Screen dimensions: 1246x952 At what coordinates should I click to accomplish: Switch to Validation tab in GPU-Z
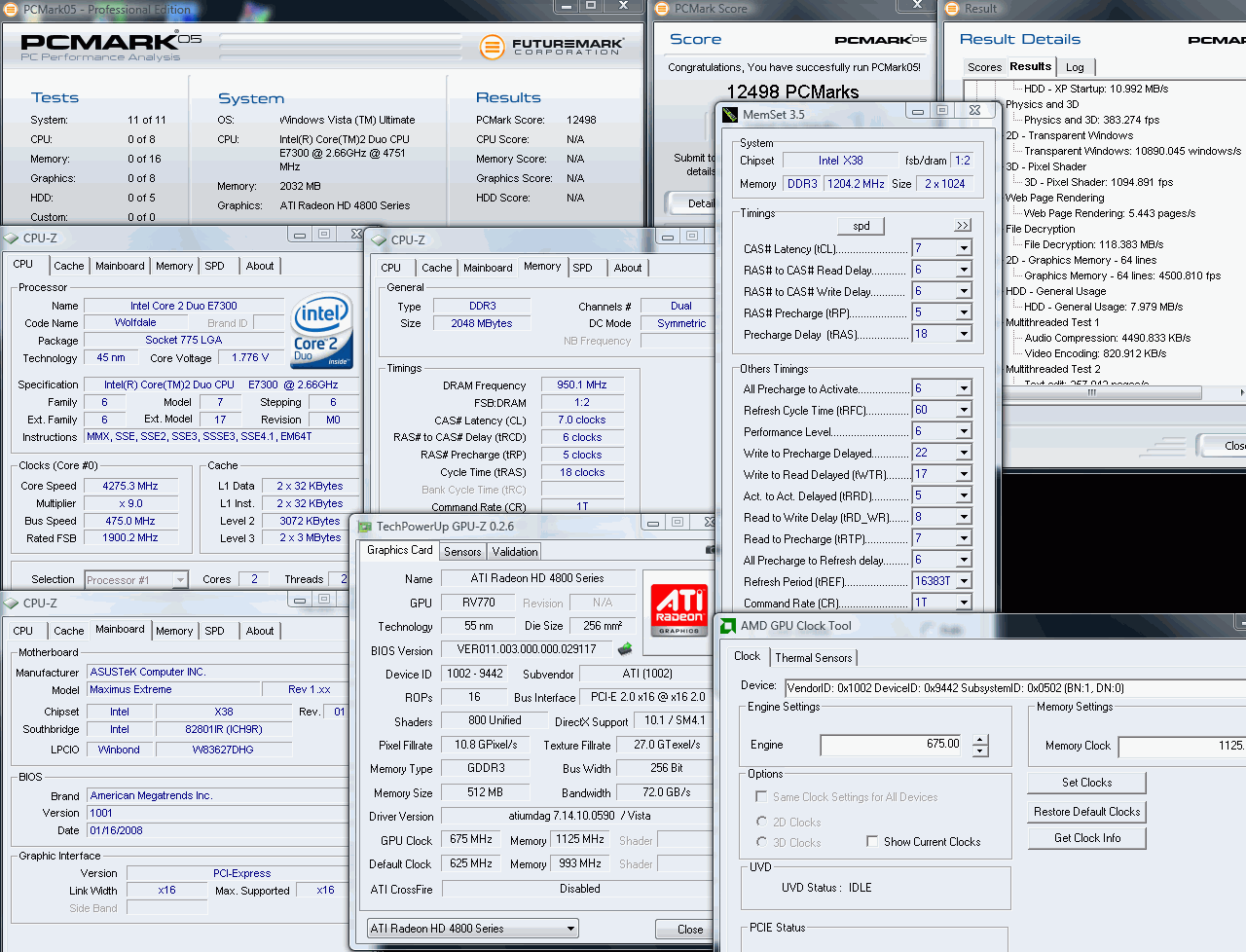click(514, 552)
